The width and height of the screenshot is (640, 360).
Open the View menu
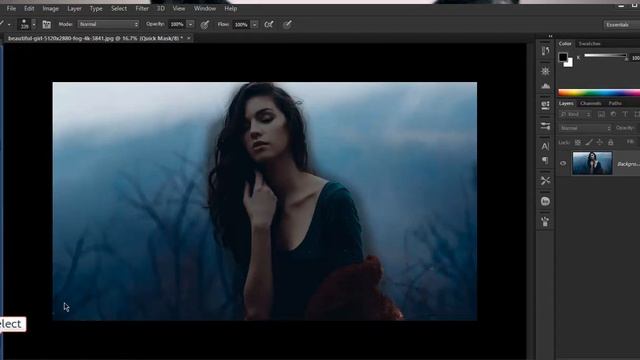tap(179, 8)
